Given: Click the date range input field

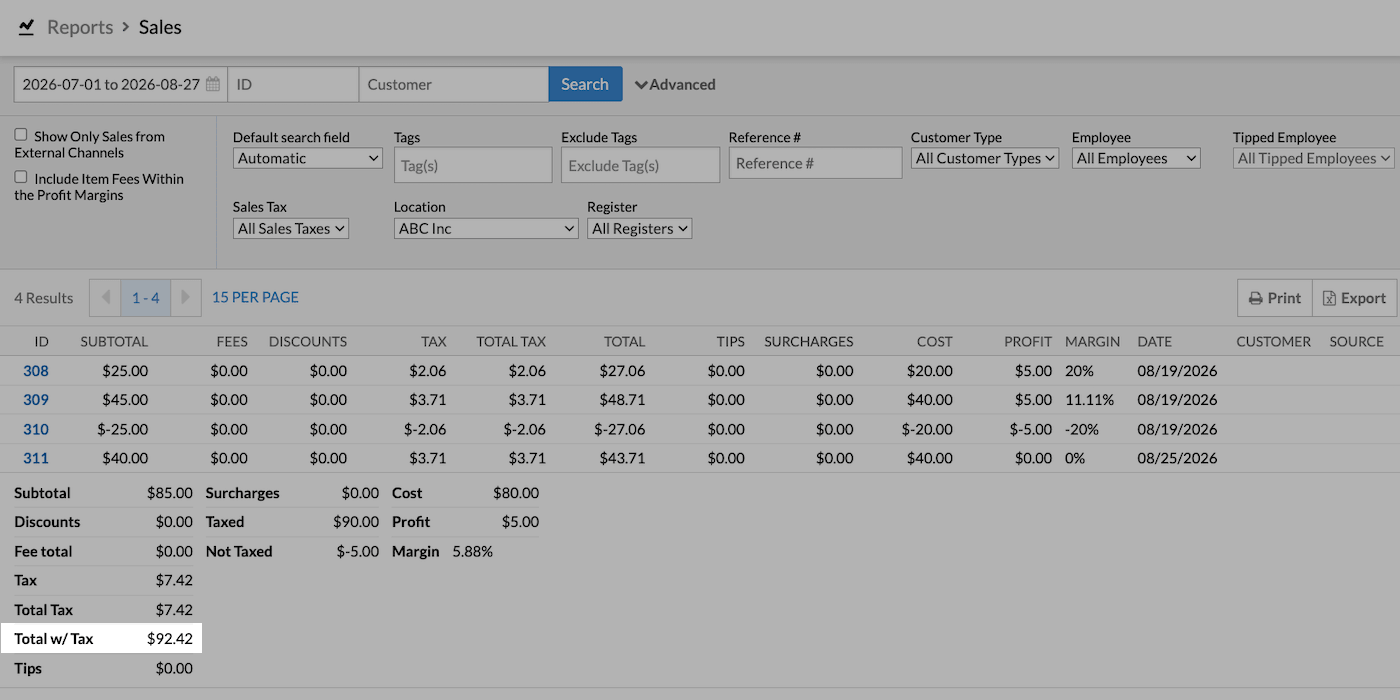Looking at the screenshot, I should (x=121, y=84).
